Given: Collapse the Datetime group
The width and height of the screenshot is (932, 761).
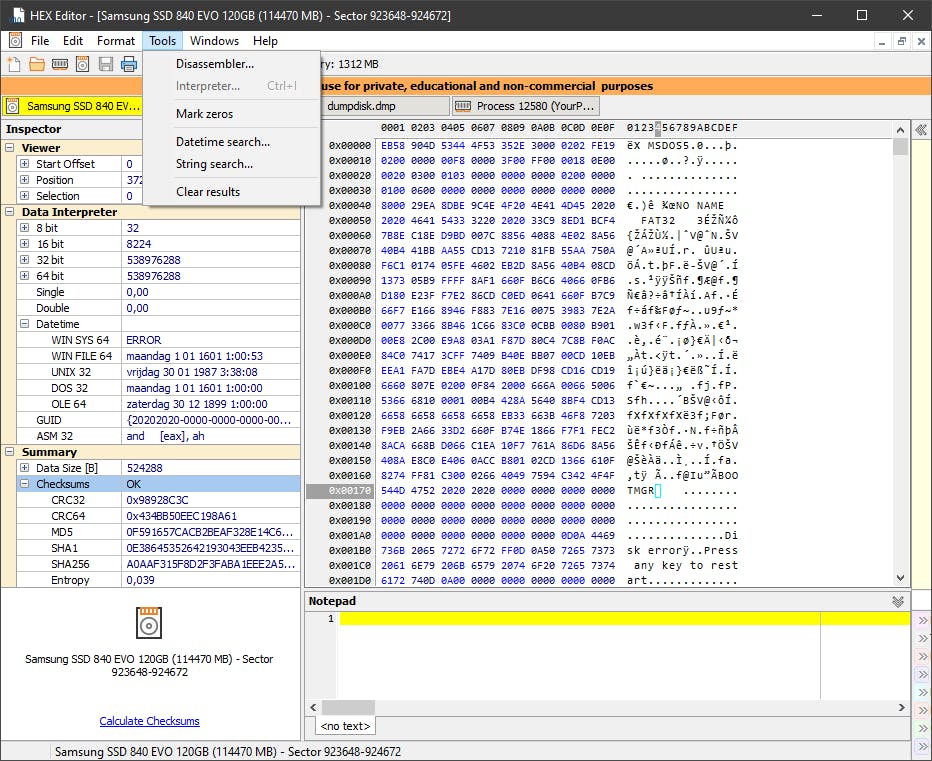Looking at the screenshot, I should (24, 324).
